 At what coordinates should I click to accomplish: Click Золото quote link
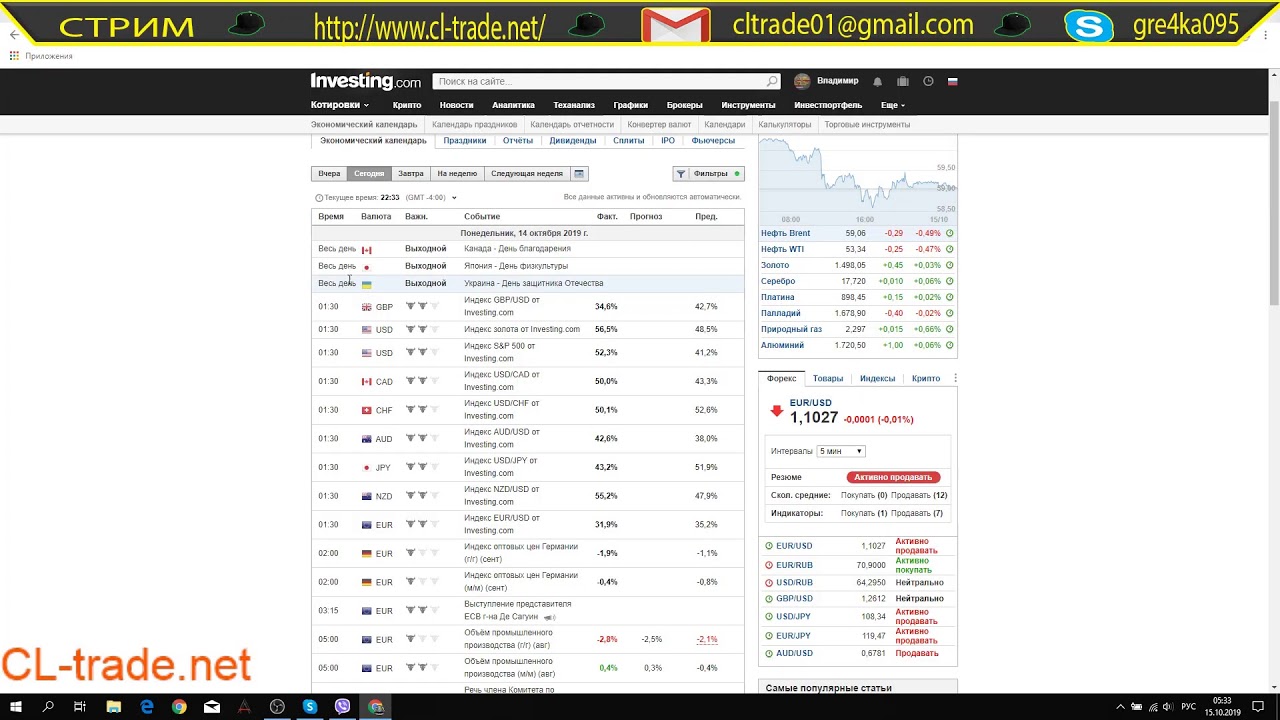pyautogui.click(x=775, y=265)
